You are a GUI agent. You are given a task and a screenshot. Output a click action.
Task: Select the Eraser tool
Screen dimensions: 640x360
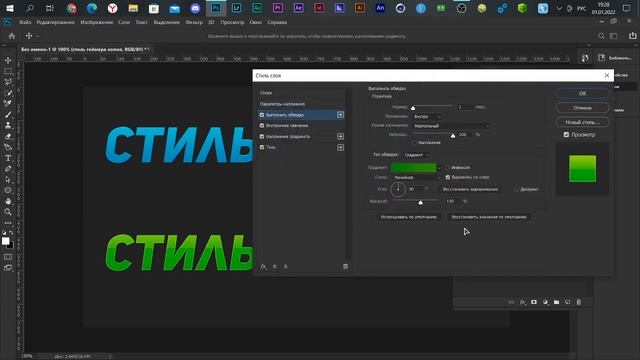tap(8, 136)
